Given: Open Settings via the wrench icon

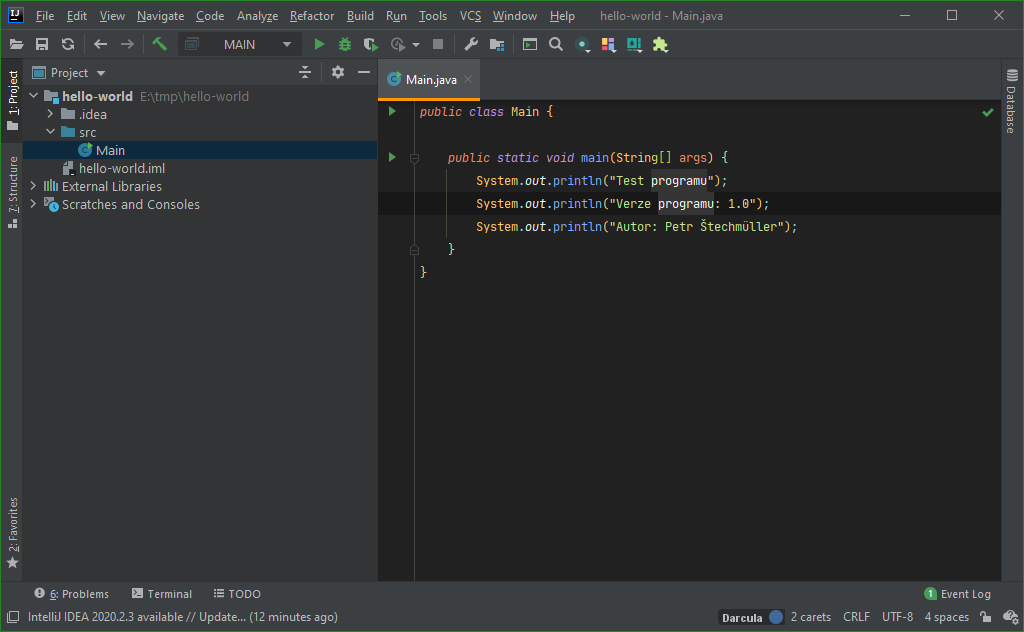Looking at the screenshot, I should point(470,44).
